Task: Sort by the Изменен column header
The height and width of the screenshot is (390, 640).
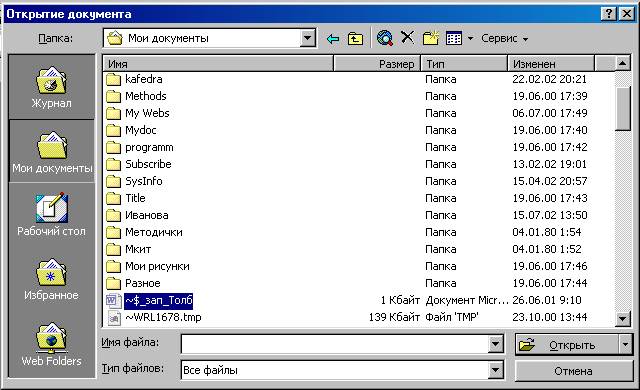Action: click(x=551, y=64)
